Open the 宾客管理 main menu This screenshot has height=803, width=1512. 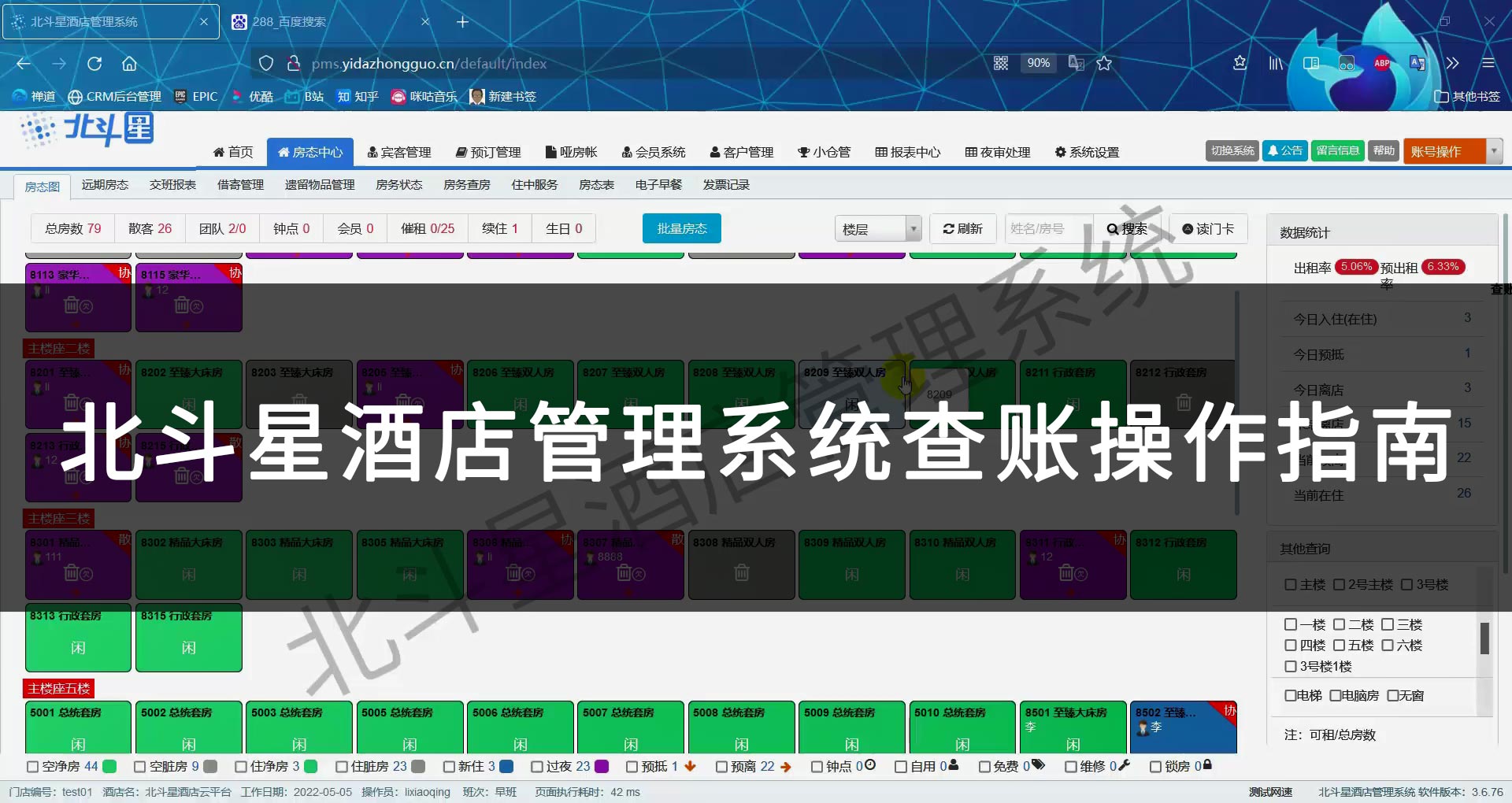399,152
